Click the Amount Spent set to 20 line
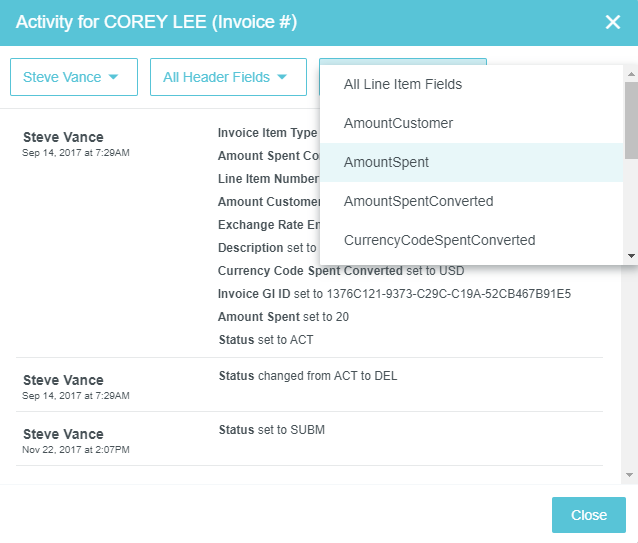The image size is (638, 543). [x=283, y=317]
